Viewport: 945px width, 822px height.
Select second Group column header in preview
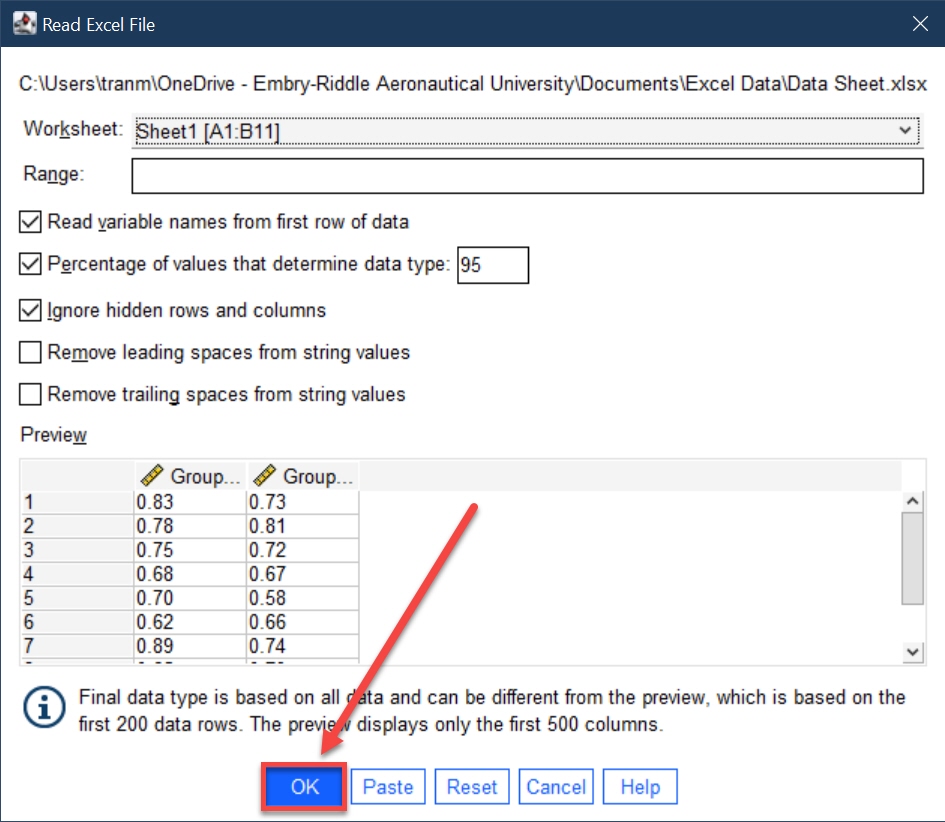click(x=303, y=476)
